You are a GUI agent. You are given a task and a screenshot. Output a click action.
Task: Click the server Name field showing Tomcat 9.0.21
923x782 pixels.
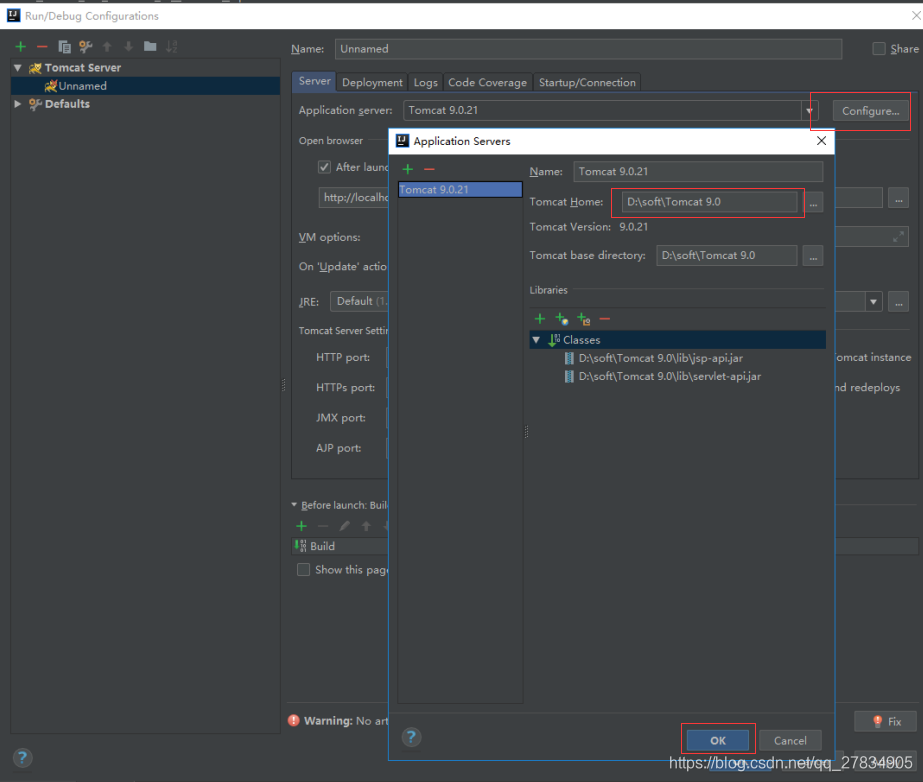click(698, 171)
